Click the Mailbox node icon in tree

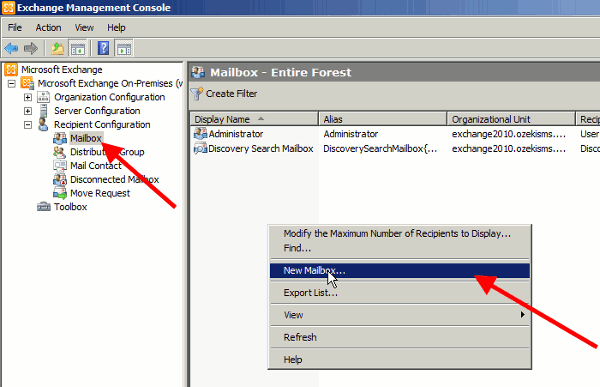pyautogui.click(x=60, y=139)
